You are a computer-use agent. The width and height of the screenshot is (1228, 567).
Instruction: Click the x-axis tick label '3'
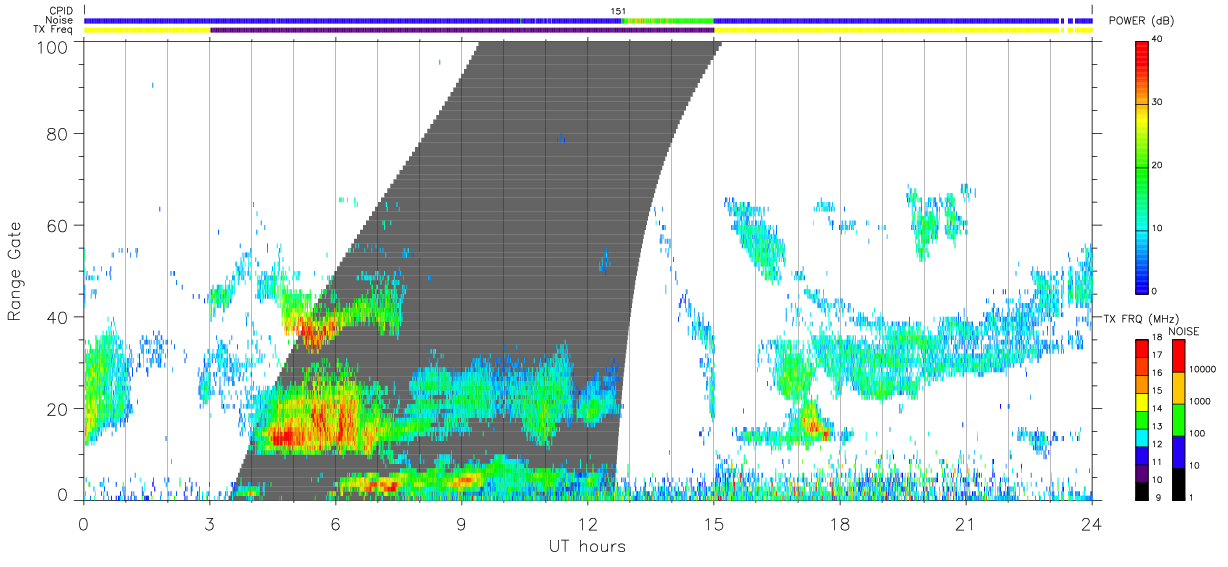(x=209, y=524)
